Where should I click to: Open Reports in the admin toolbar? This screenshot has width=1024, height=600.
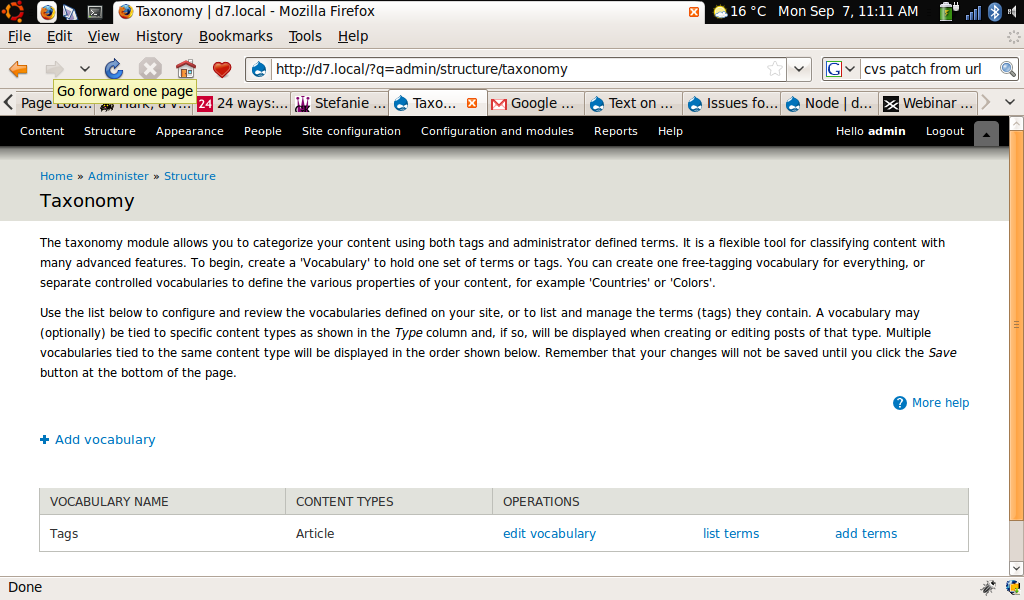pyautogui.click(x=615, y=131)
